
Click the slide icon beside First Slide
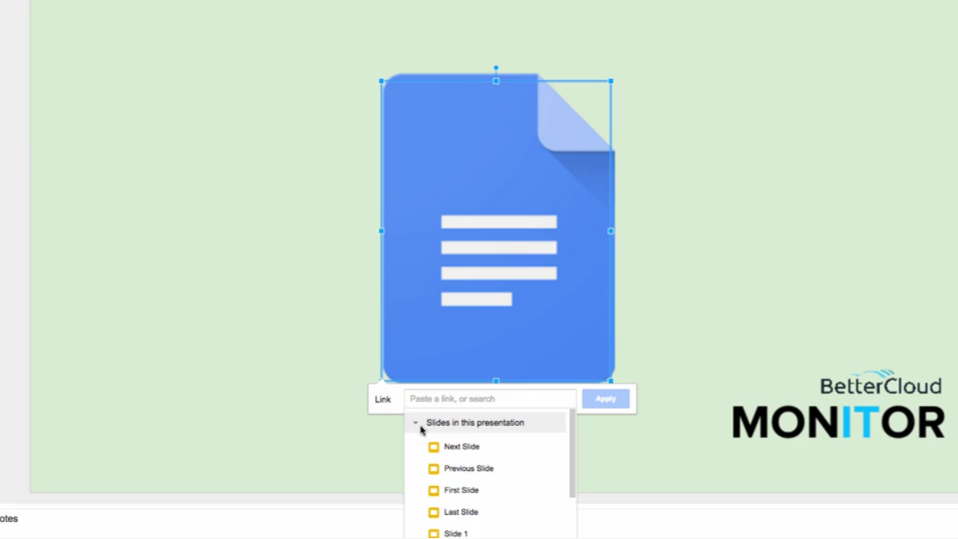tap(434, 491)
